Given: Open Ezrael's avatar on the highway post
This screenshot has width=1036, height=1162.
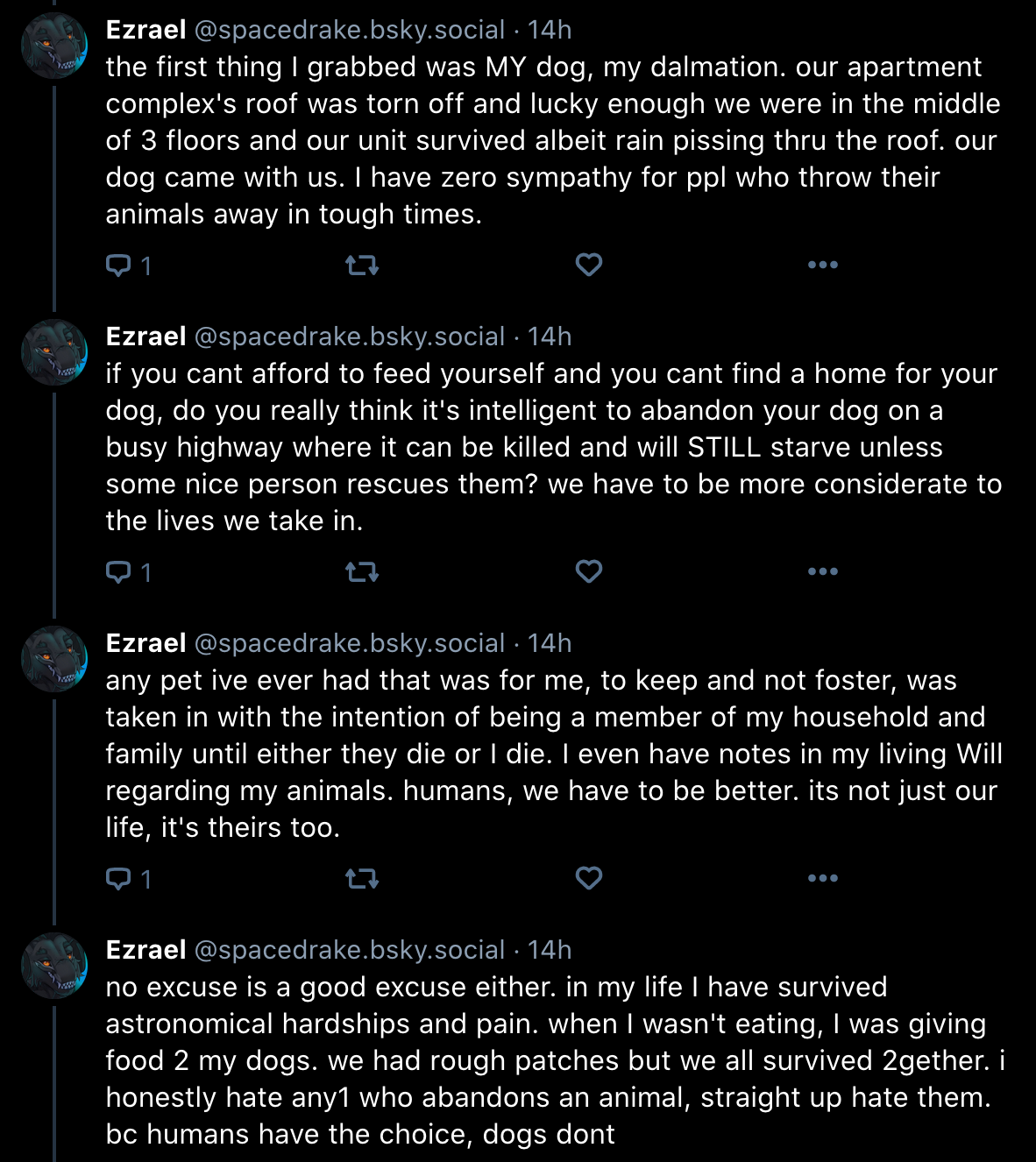Looking at the screenshot, I should (54, 353).
